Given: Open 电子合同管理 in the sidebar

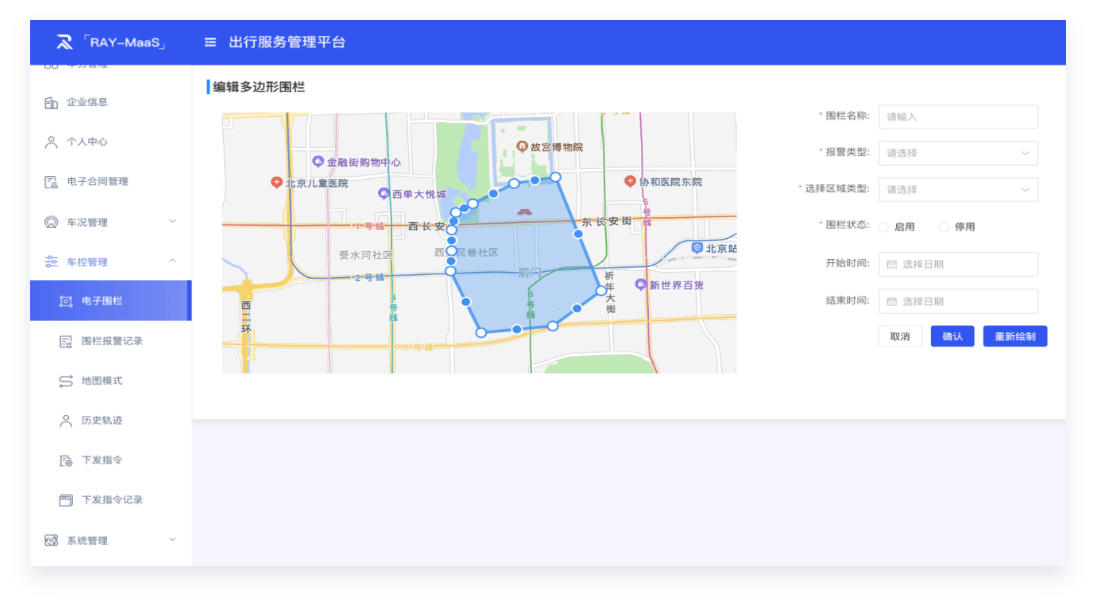Looking at the screenshot, I should point(97,182).
